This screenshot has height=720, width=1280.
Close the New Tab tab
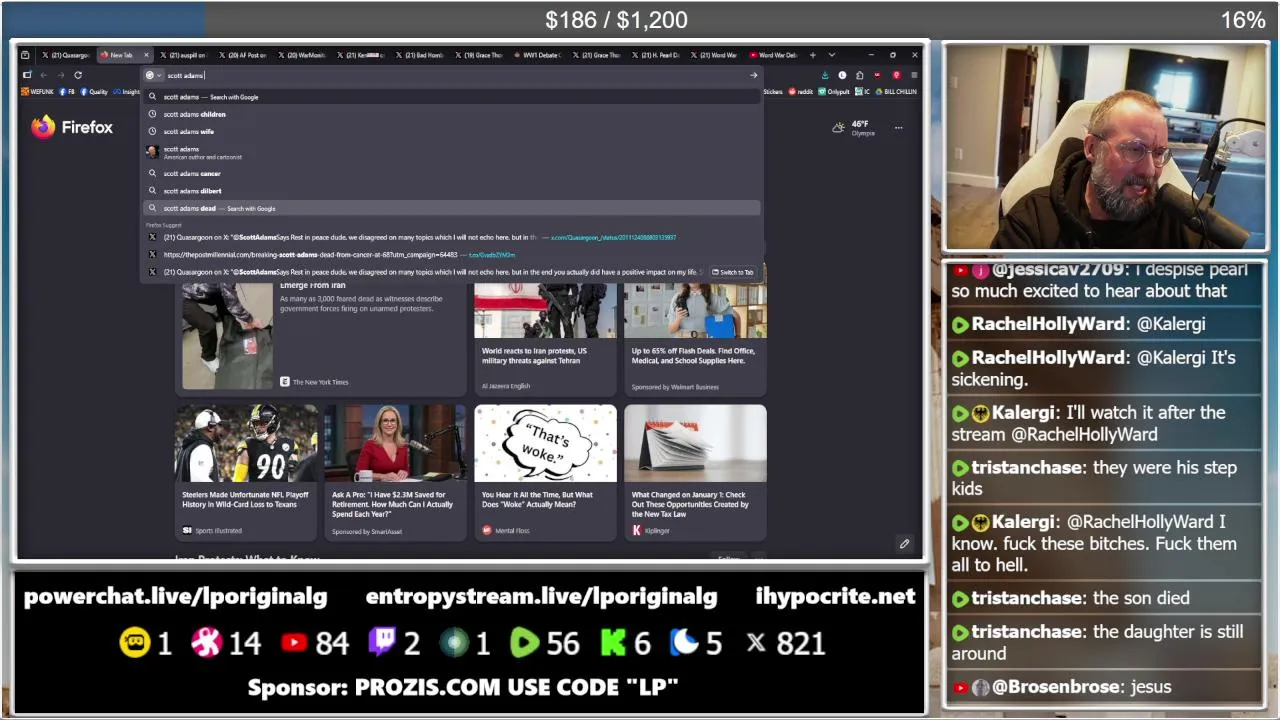click(146, 55)
